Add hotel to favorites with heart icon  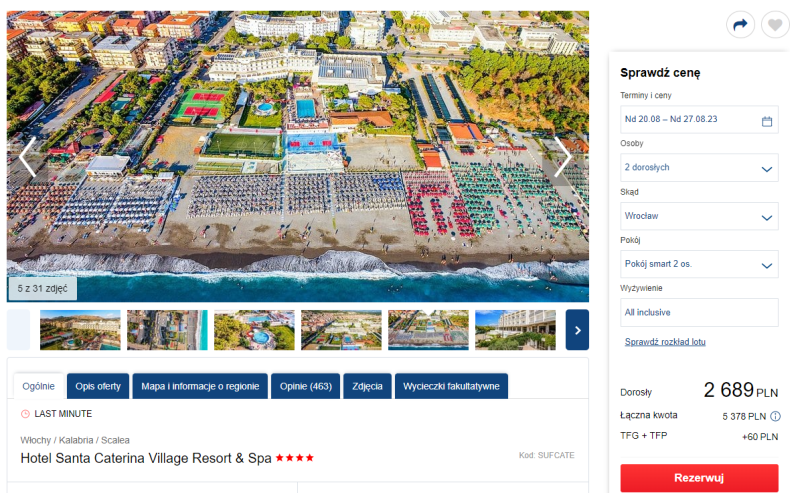(775, 25)
